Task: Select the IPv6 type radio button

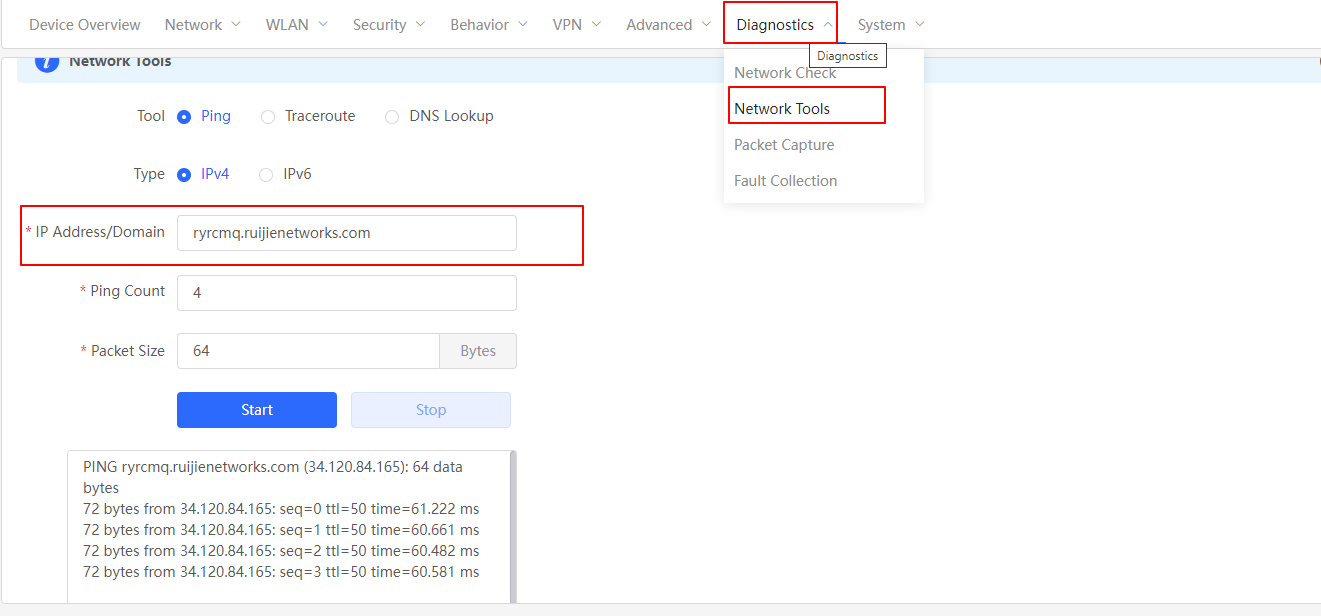Action: pos(266,175)
